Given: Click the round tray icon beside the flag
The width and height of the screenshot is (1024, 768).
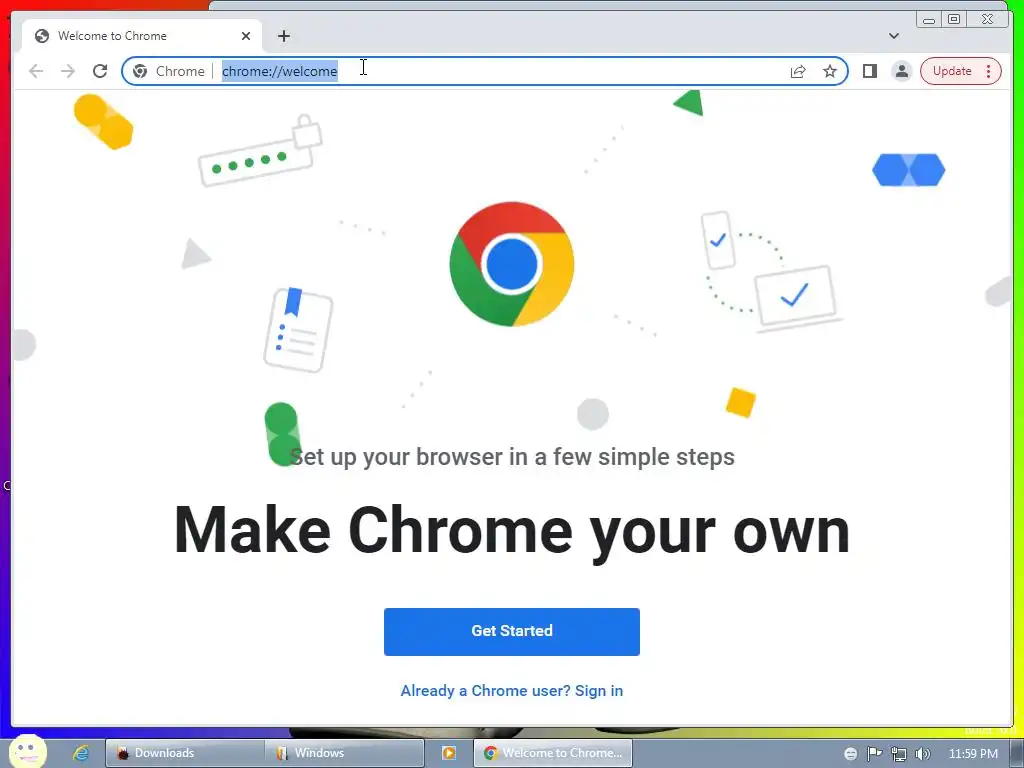Looking at the screenshot, I should (850, 754).
